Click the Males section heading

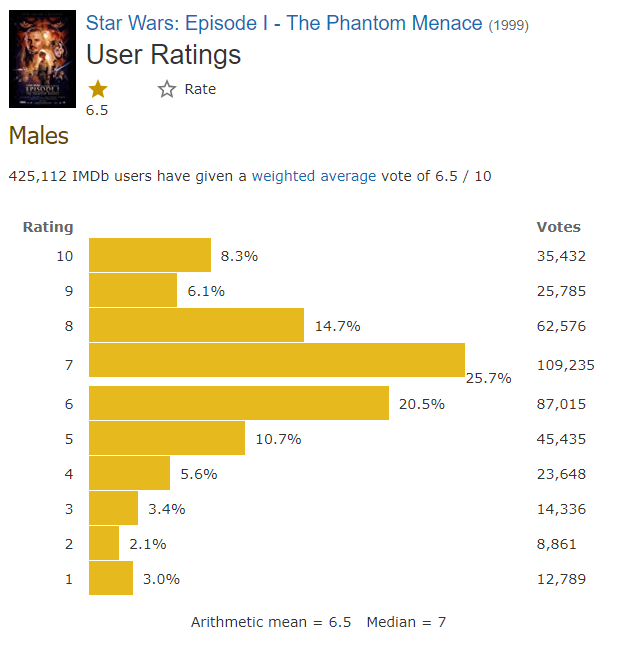(x=39, y=136)
